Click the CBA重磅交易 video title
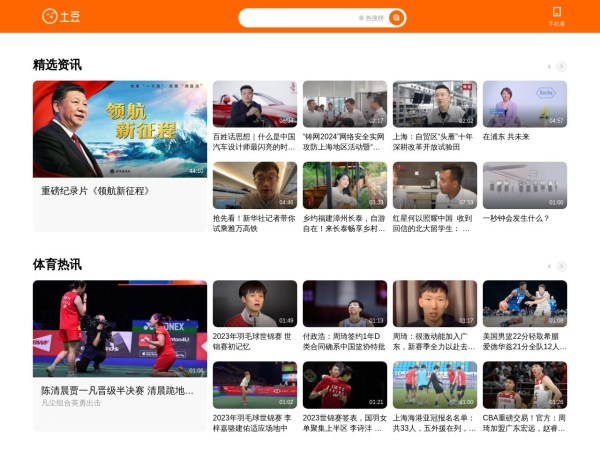This screenshot has width=600, height=450. coord(524,423)
